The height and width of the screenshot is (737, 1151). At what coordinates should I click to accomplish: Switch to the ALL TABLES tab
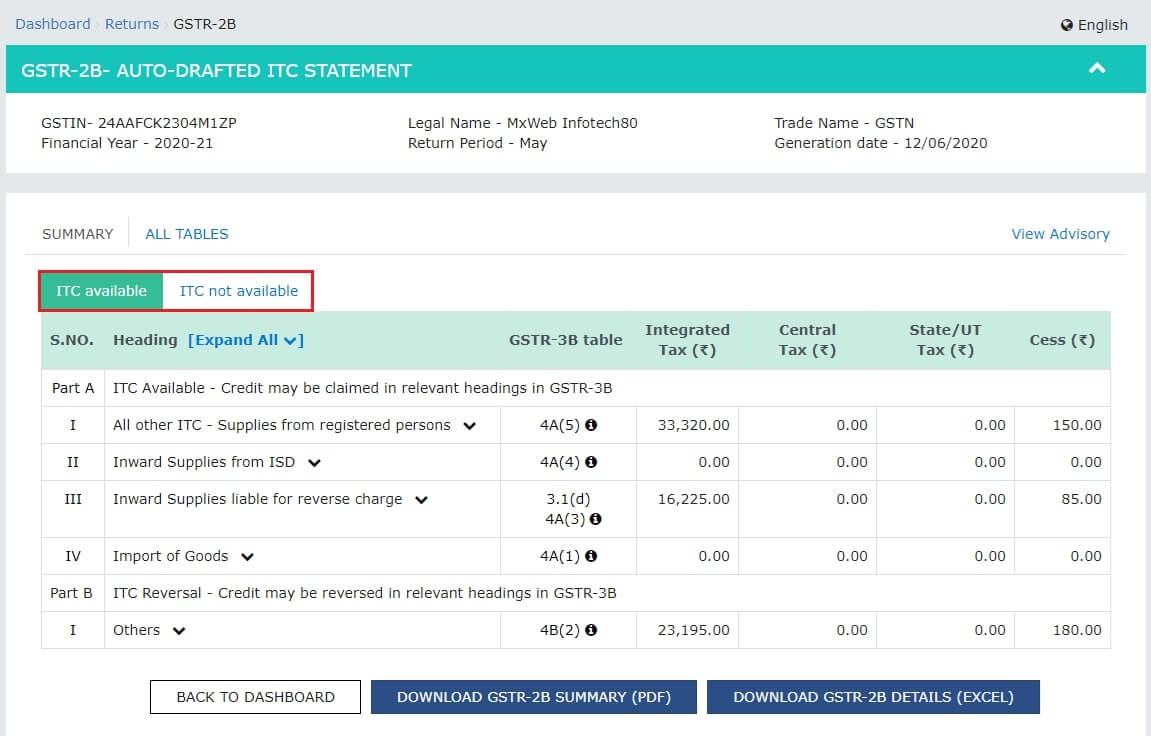click(x=186, y=233)
